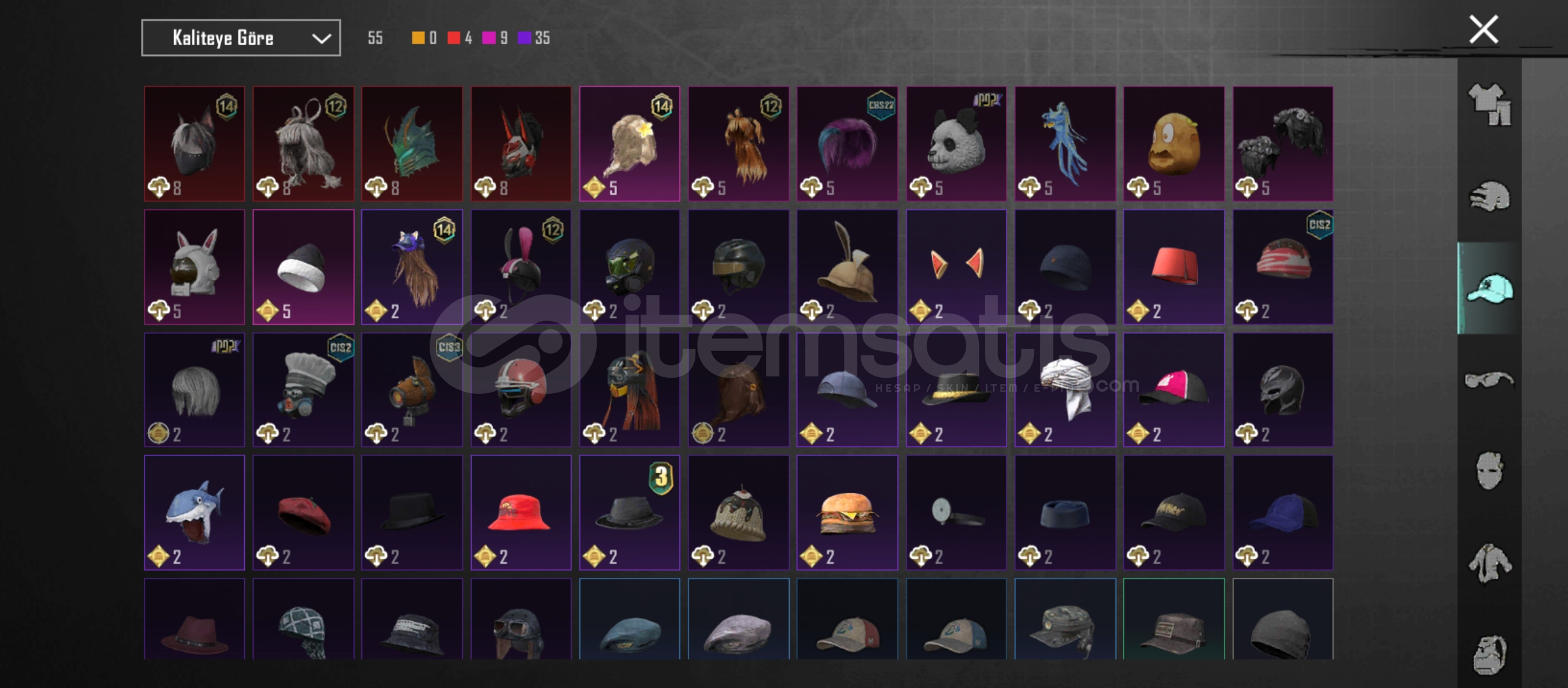Select the hairstyle category in sidebar
This screenshot has height=688, width=1568.
pyautogui.click(x=1490, y=196)
